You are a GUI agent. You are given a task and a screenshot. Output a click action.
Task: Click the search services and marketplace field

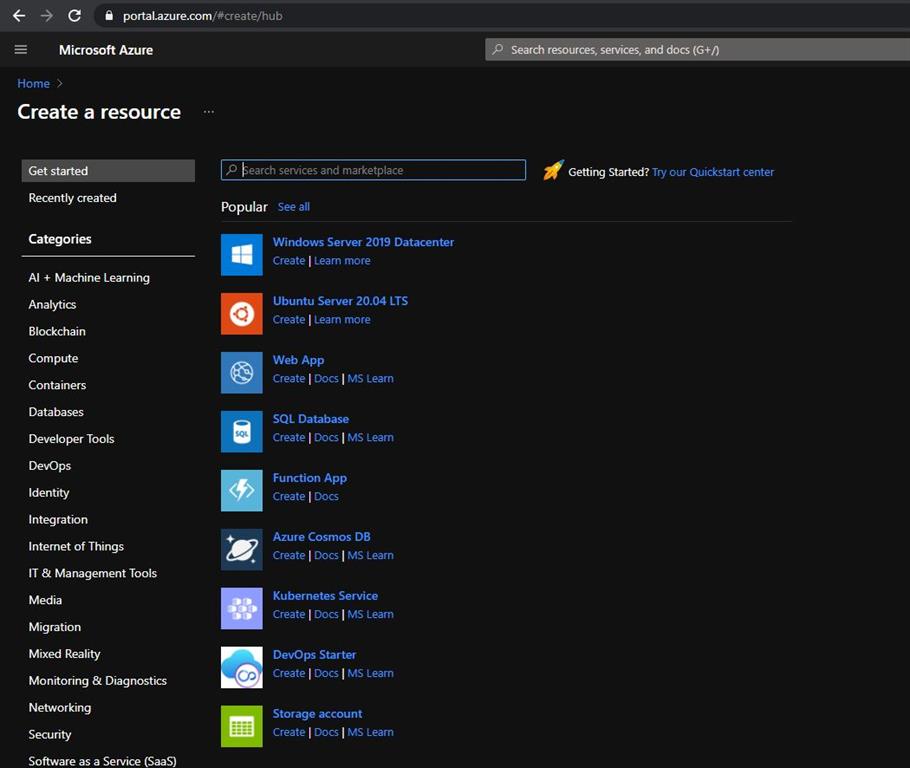(x=372, y=170)
